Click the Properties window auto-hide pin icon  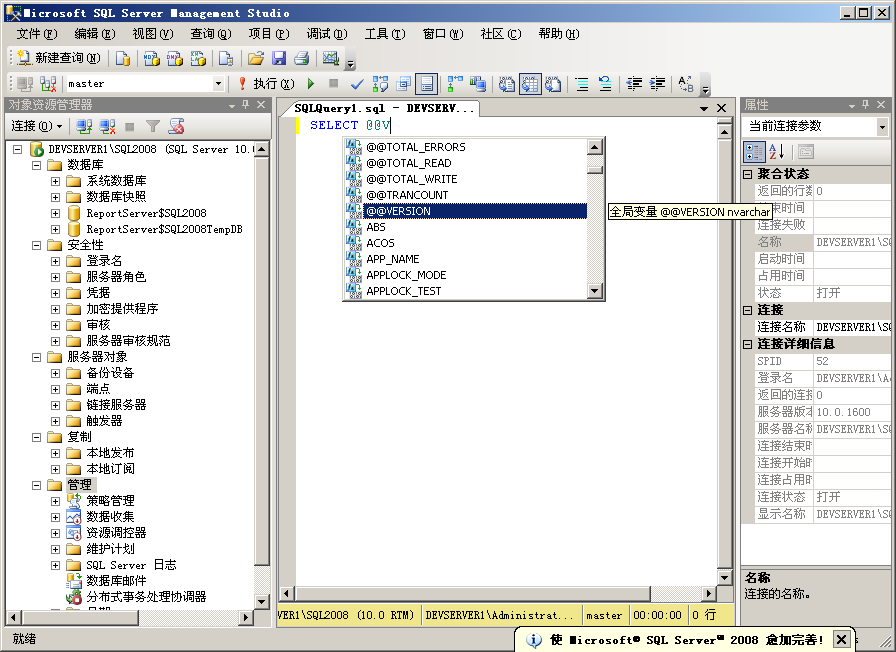(x=866, y=105)
